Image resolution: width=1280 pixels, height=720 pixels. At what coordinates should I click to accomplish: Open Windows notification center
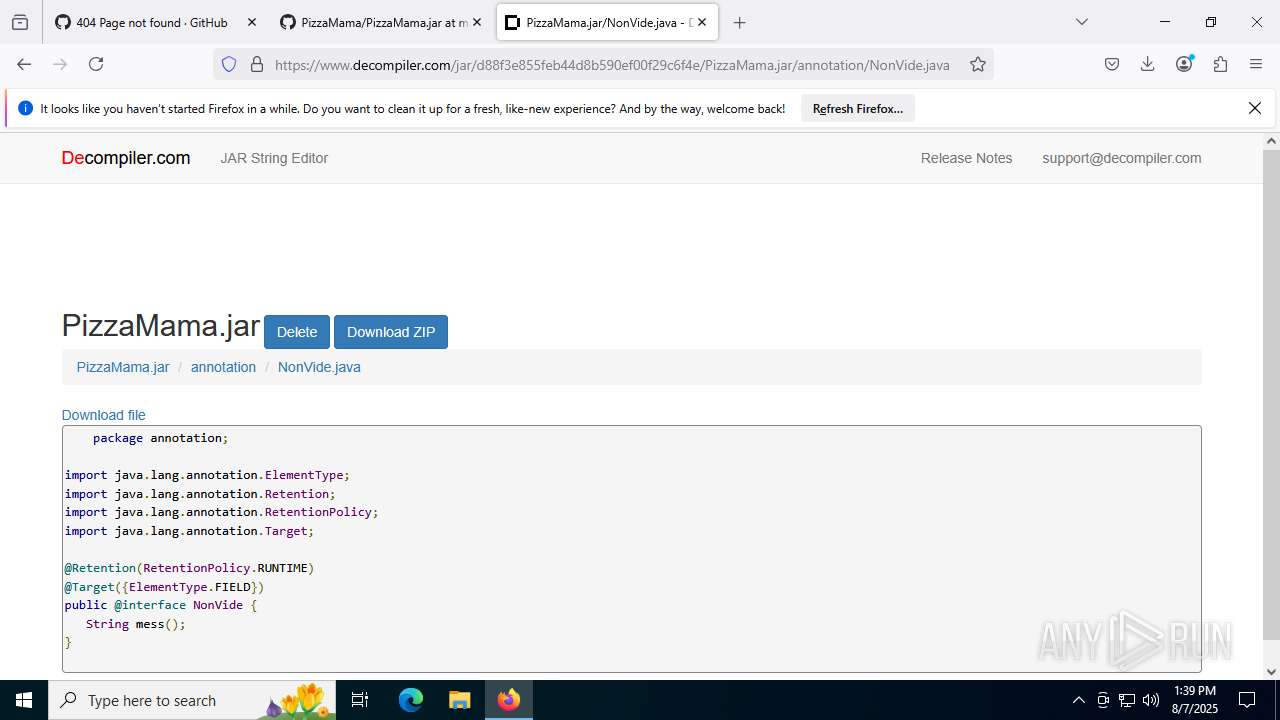tap(1247, 700)
